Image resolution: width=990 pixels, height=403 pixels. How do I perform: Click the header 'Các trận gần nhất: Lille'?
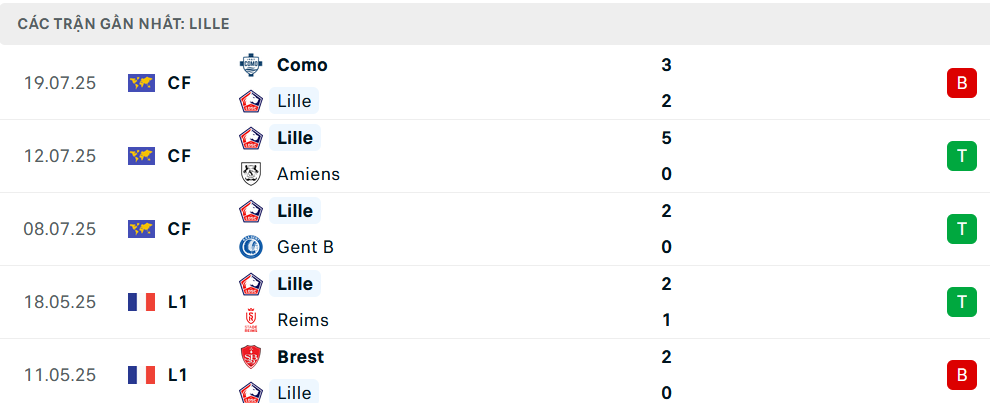point(124,24)
